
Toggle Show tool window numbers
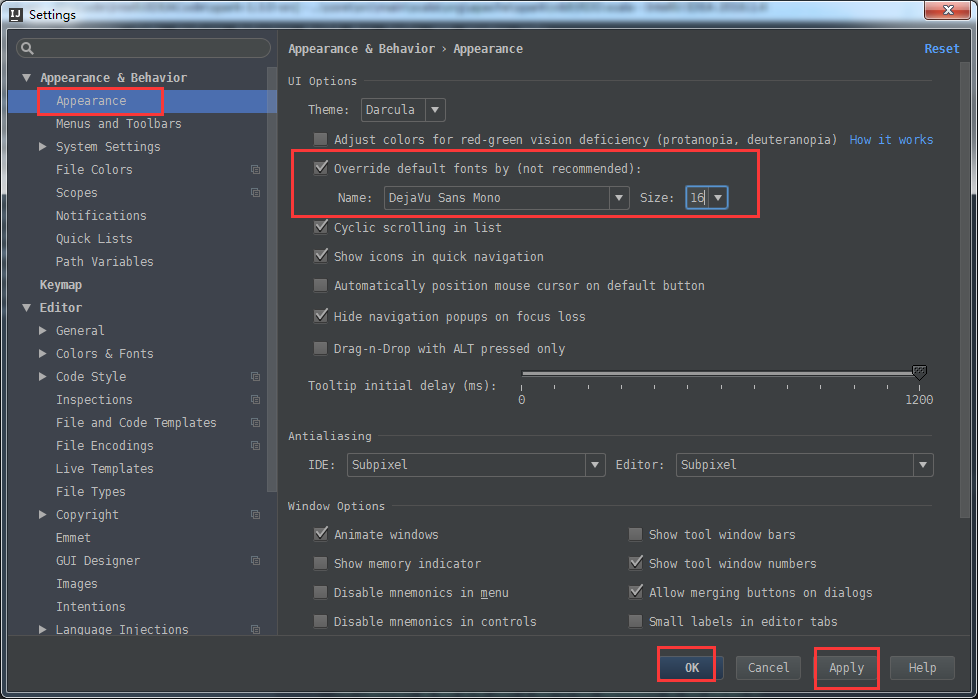coord(636,563)
